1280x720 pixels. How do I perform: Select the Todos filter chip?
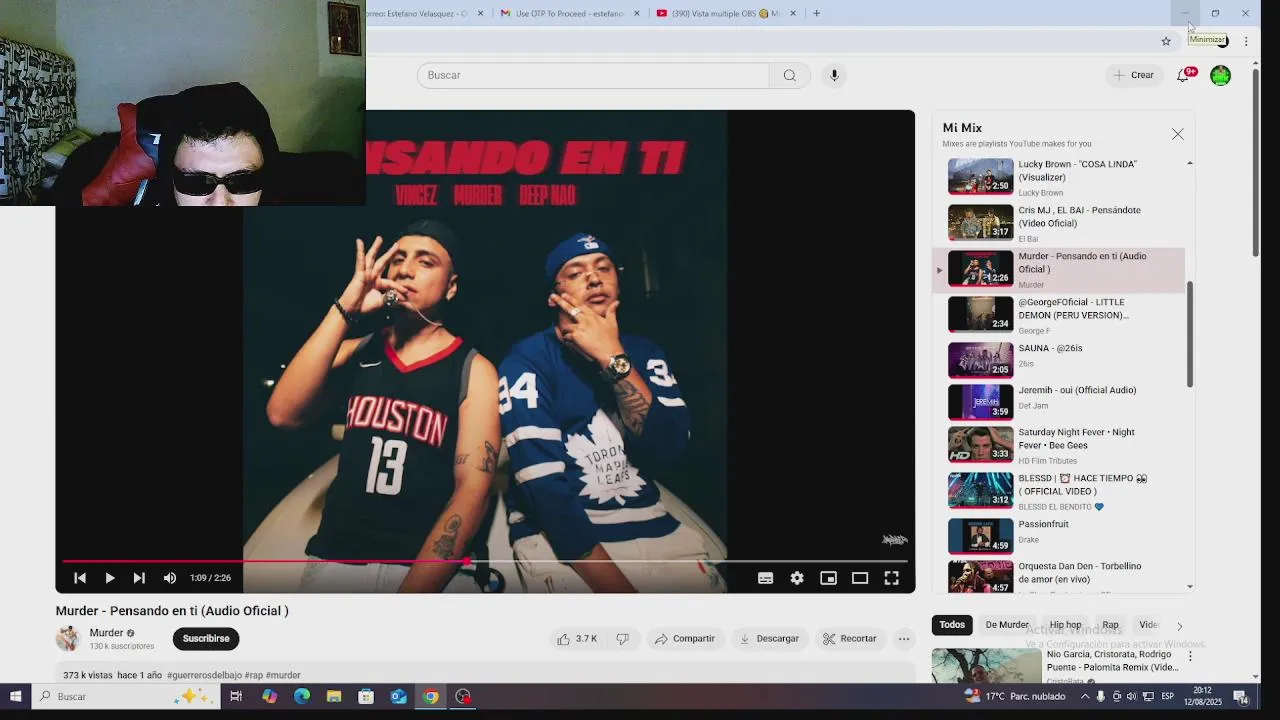point(952,625)
